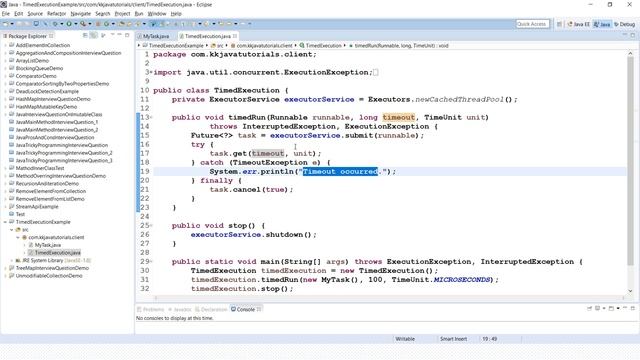
Task: Toggle Link with Editor in Package Explorer
Action: pos(93,36)
